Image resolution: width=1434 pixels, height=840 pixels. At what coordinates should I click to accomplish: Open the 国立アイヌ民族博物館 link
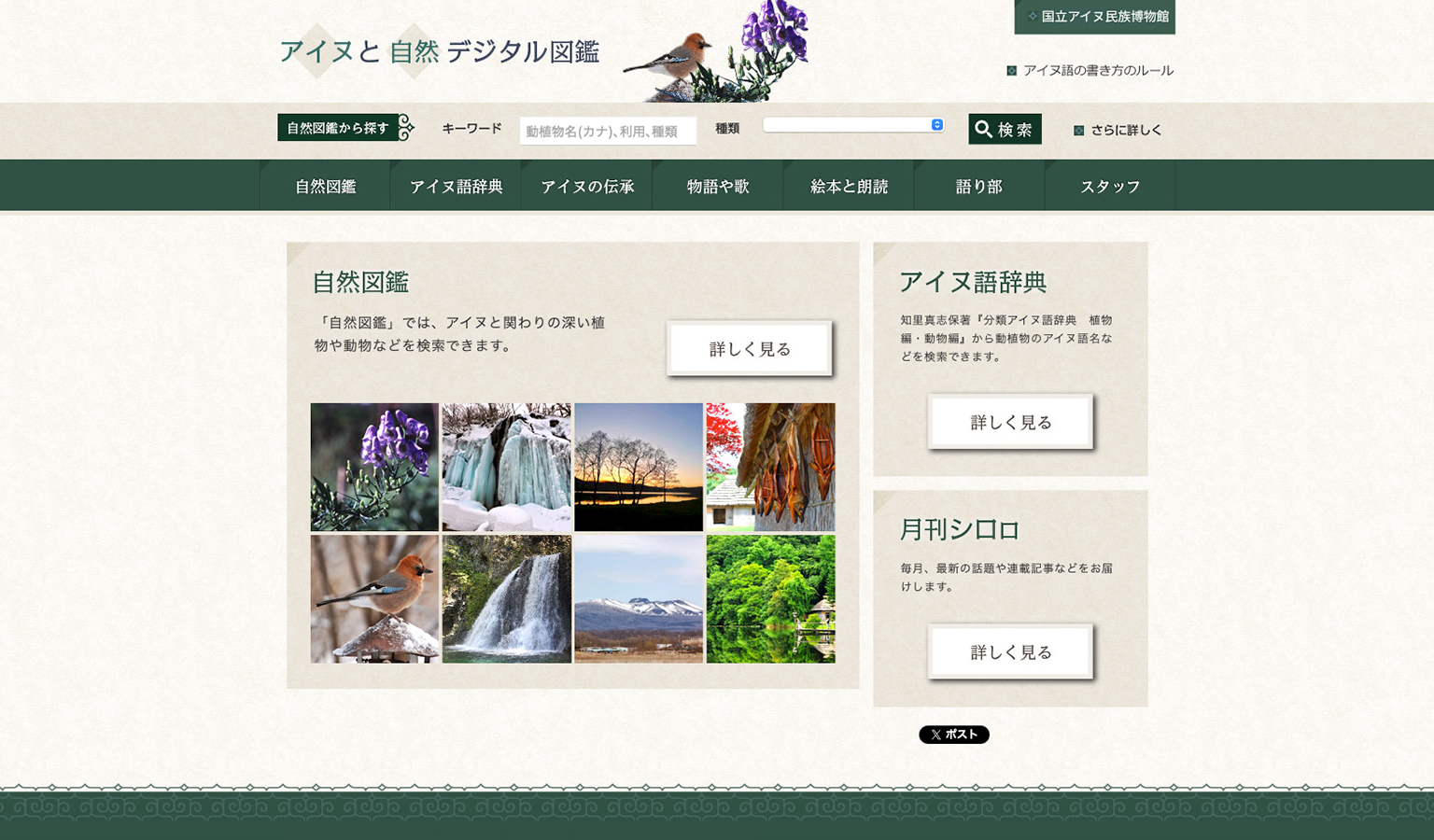coord(1094,17)
